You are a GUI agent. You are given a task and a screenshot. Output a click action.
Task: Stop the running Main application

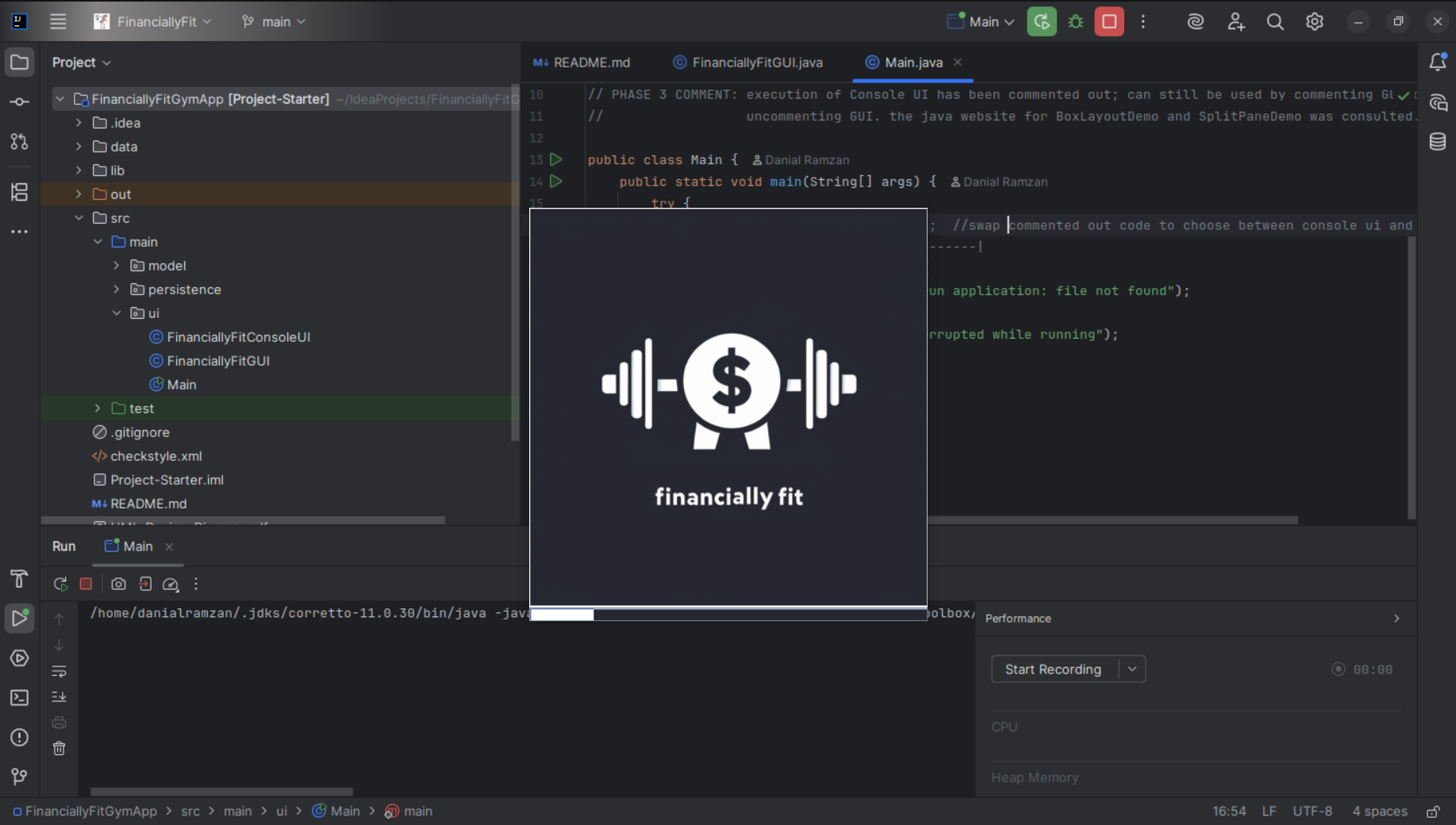pos(1108,22)
